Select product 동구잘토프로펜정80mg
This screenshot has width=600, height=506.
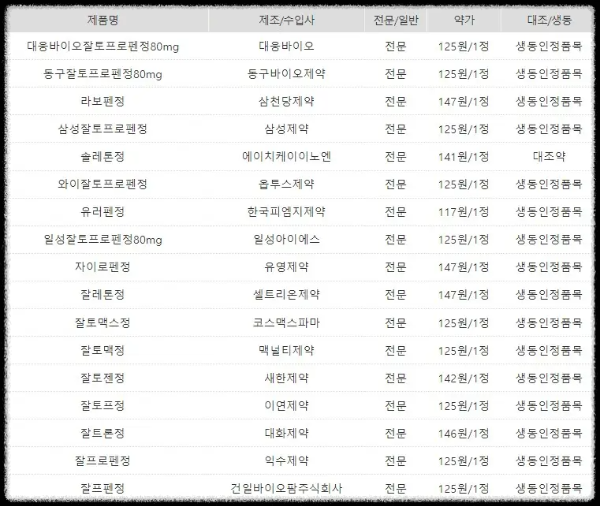tap(103, 74)
